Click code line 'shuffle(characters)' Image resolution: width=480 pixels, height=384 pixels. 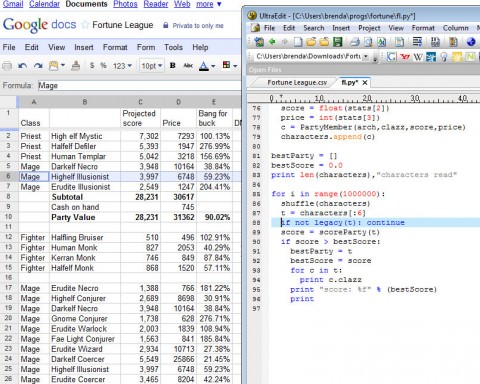click(x=325, y=203)
